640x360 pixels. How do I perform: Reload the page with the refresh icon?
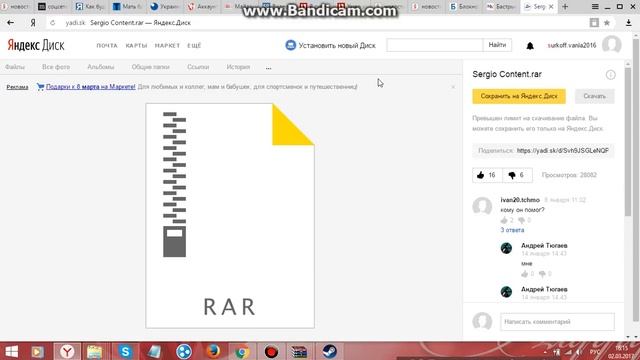[x=52, y=23]
